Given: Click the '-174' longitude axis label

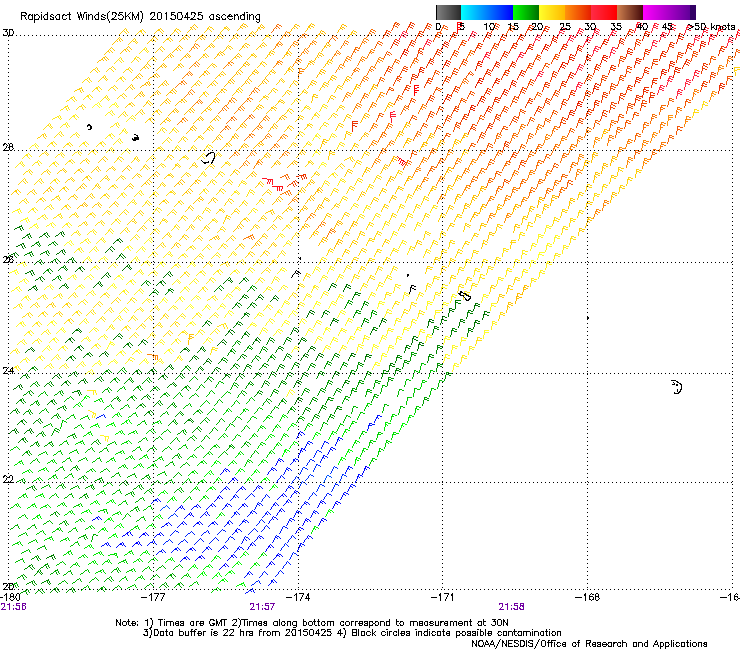Looking at the screenshot, I should coord(298,597).
